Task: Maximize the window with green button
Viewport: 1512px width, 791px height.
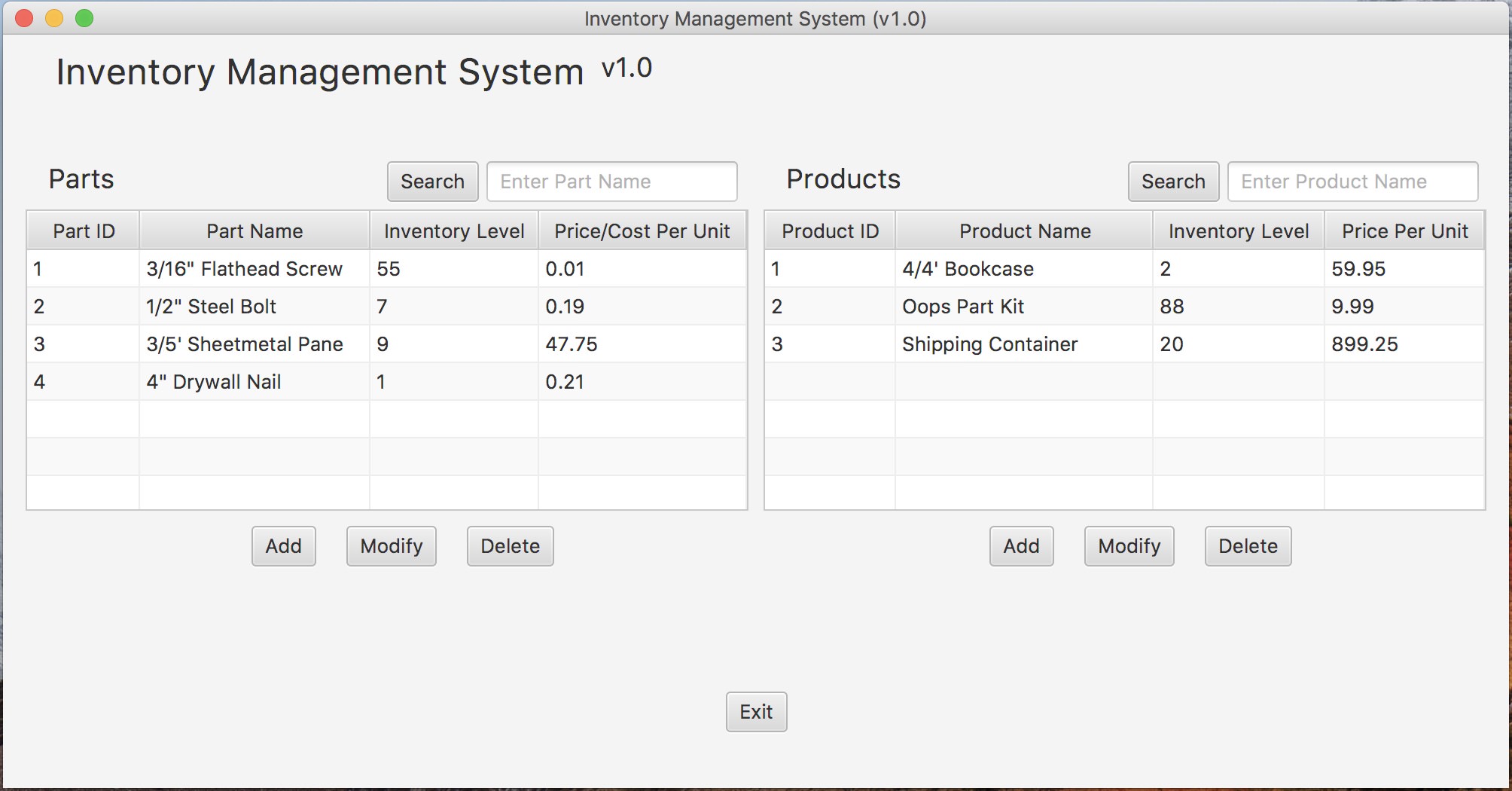Action: coord(84,18)
